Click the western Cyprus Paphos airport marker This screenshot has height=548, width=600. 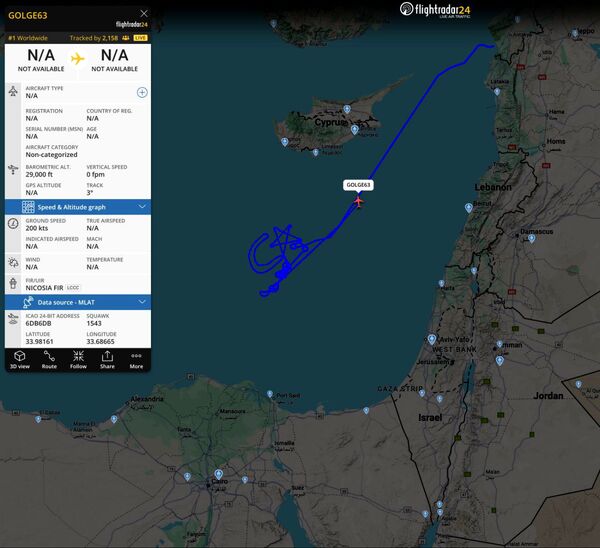284,142
